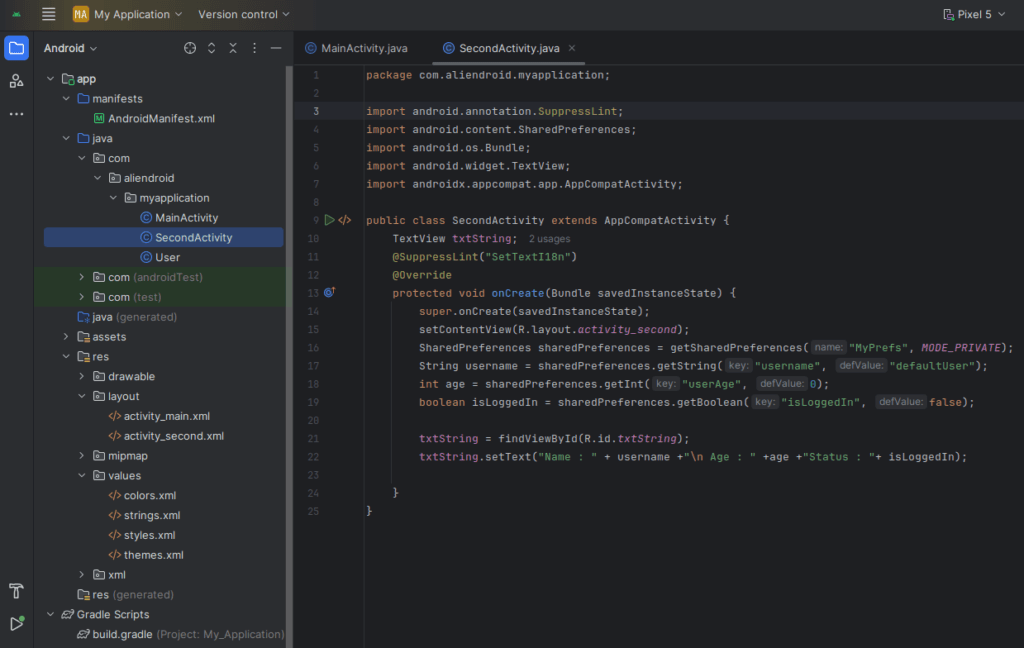Click 'AppCompatActivity' in class declaration
This screenshot has height=648, width=1024.
[660, 220]
